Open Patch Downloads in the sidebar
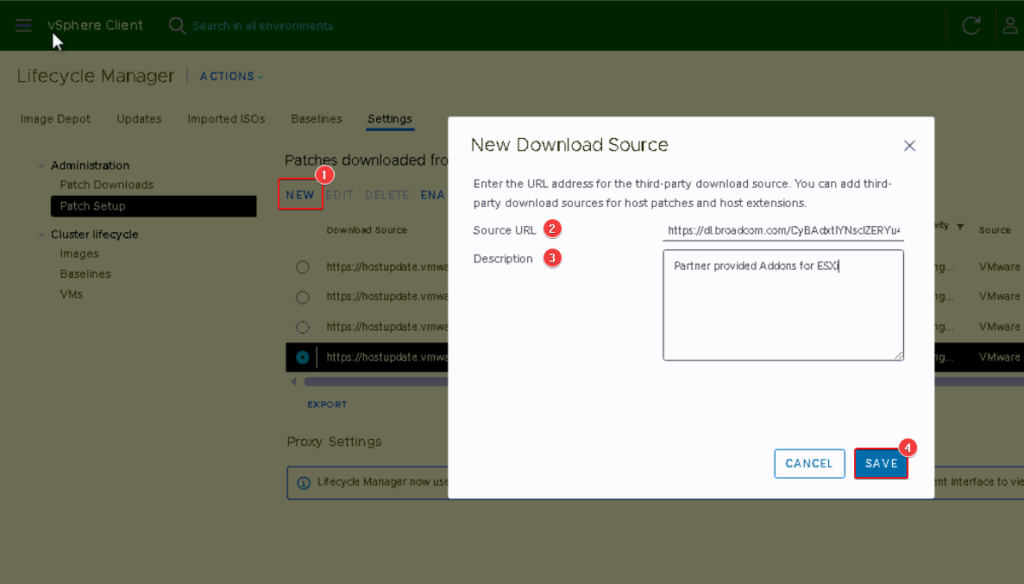The image size is (1024, 584). [x=106, y=185]
